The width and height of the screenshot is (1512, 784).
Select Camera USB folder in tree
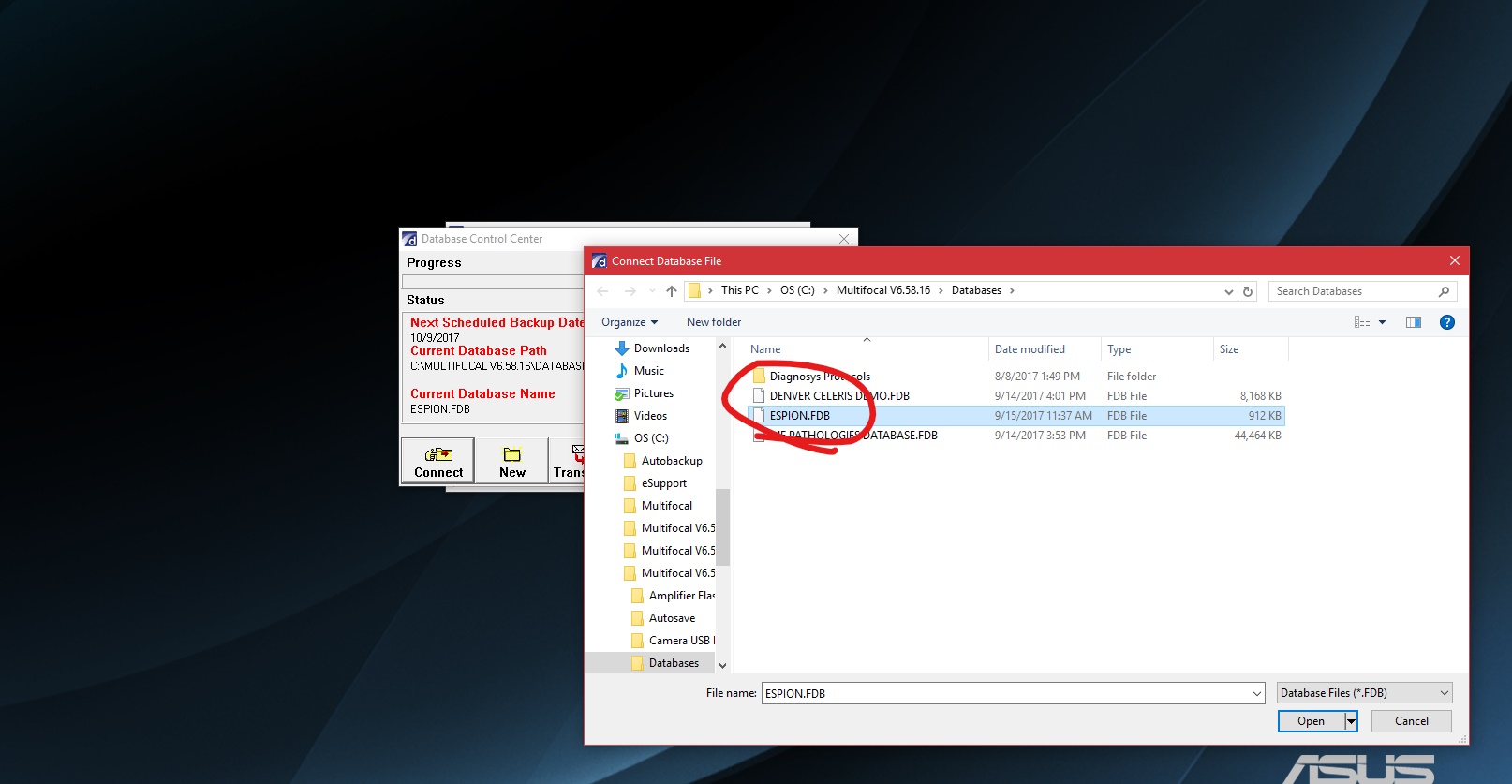(681, 641)
